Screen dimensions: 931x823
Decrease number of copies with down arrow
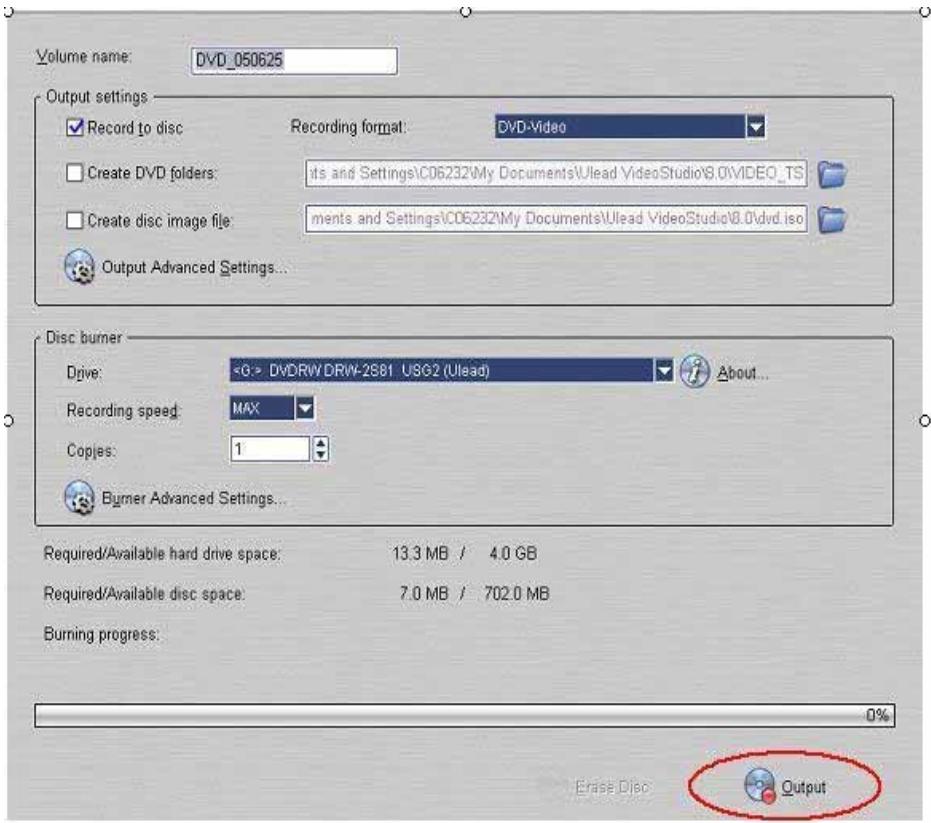[x=321, y=455]
